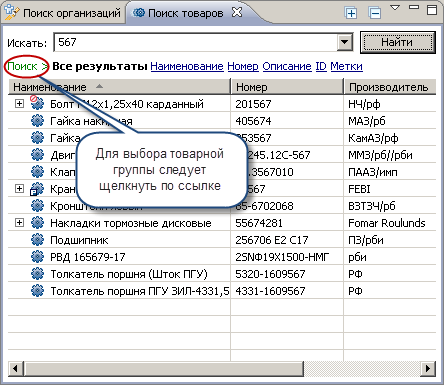Click gear icon of ПААЗ/имп row
This screenshot has width=444, height=385.
point(37,171)
